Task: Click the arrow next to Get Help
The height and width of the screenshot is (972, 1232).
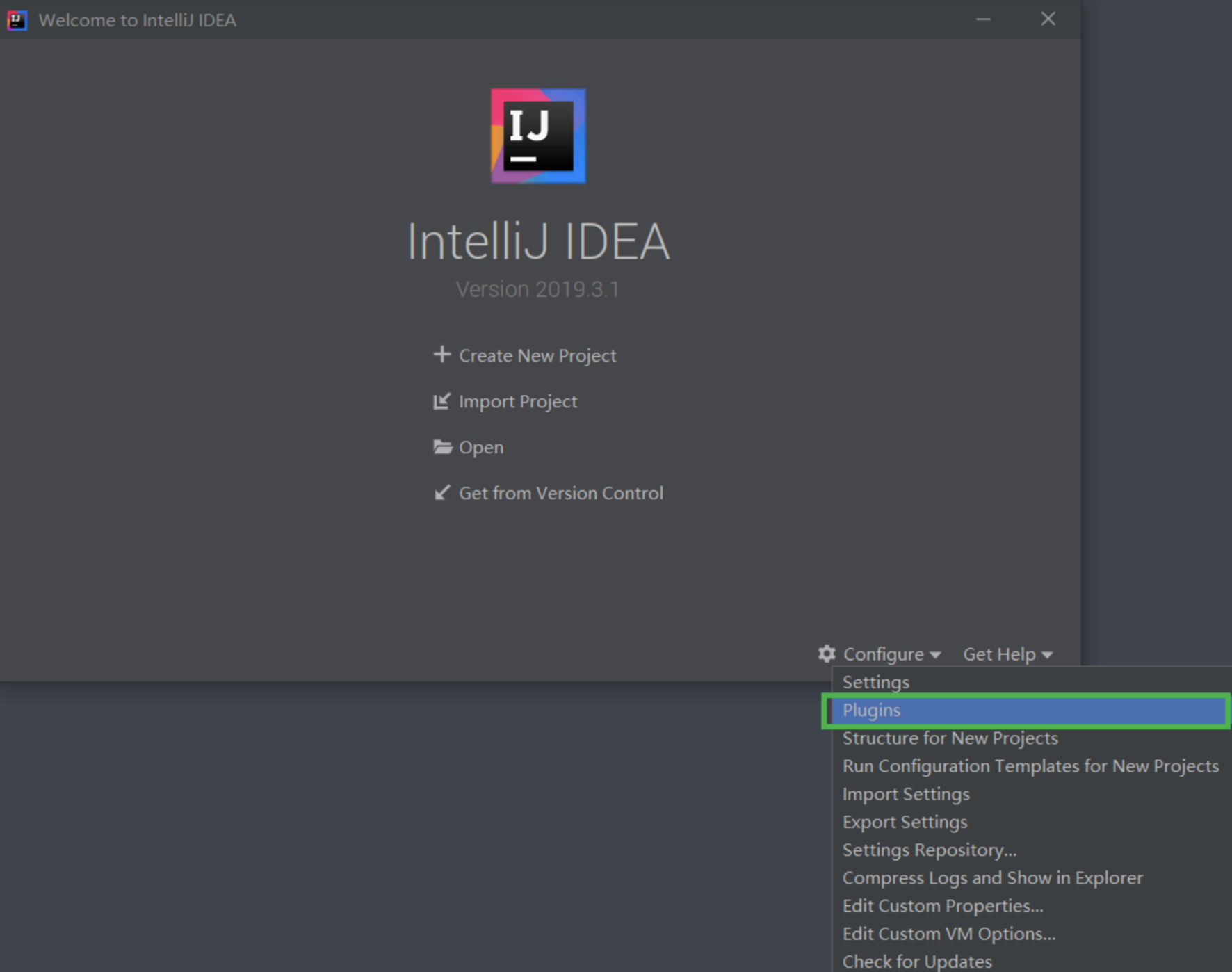Action: tap(1047, 655)
